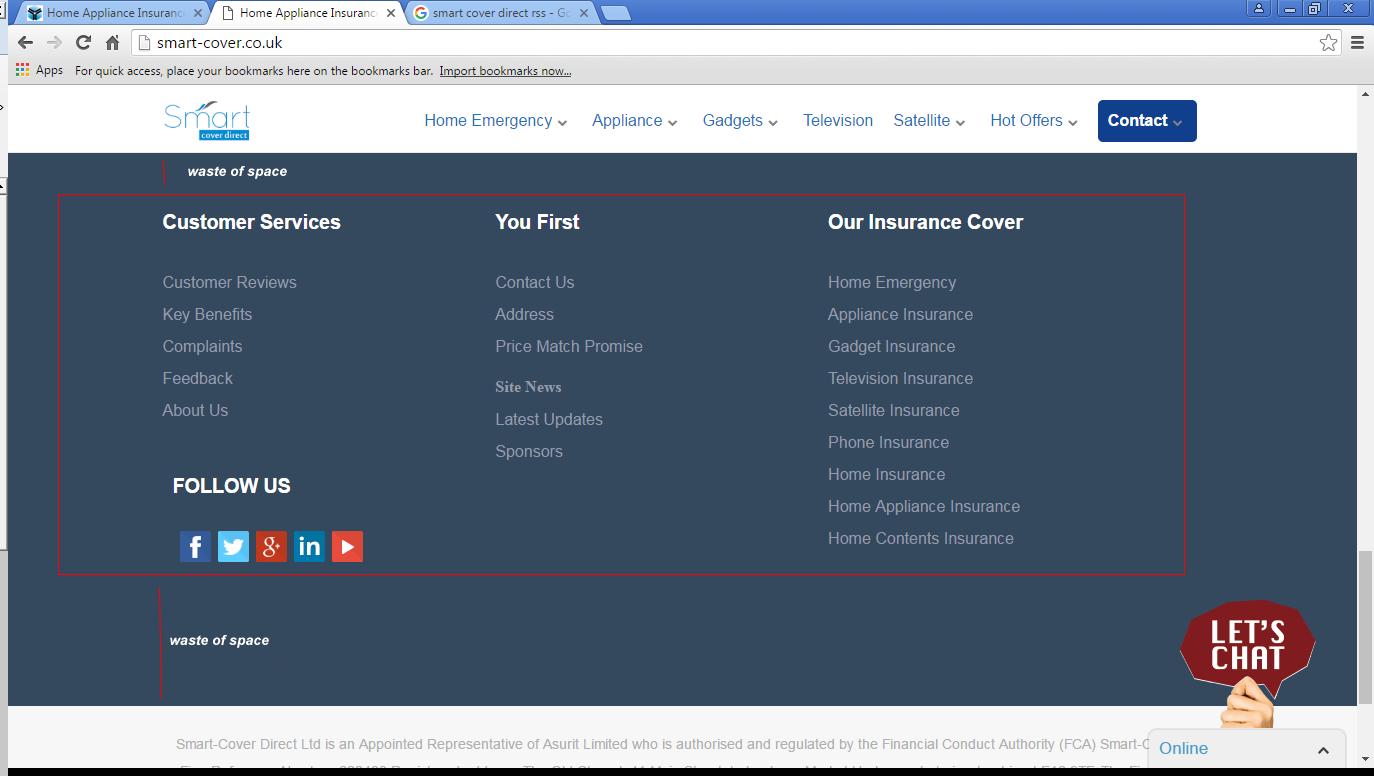Click the Import bookmarks now link
Screen dimensions: 1374x776
(x=505, y=71)
